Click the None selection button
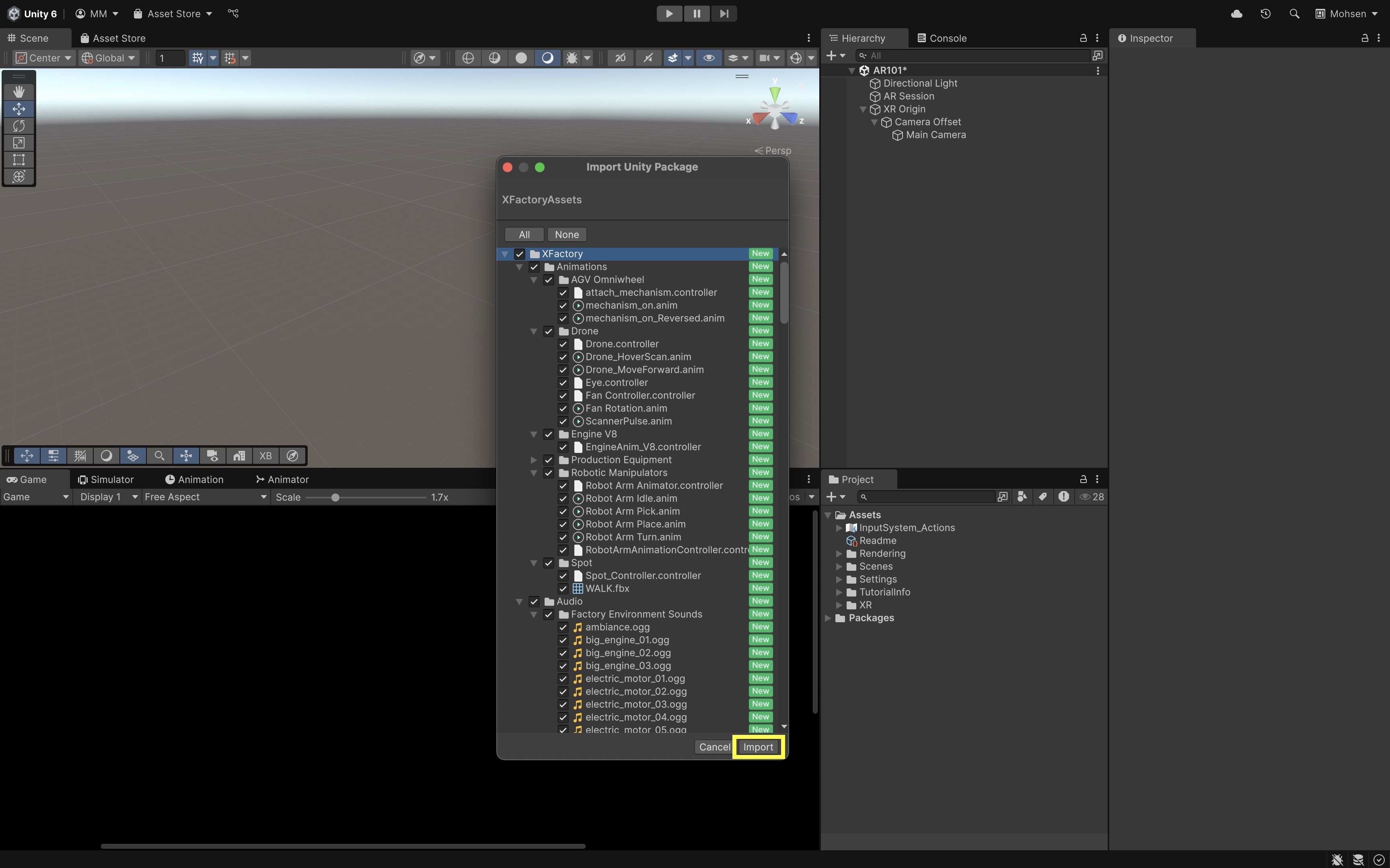 click(x=566, y=235)
